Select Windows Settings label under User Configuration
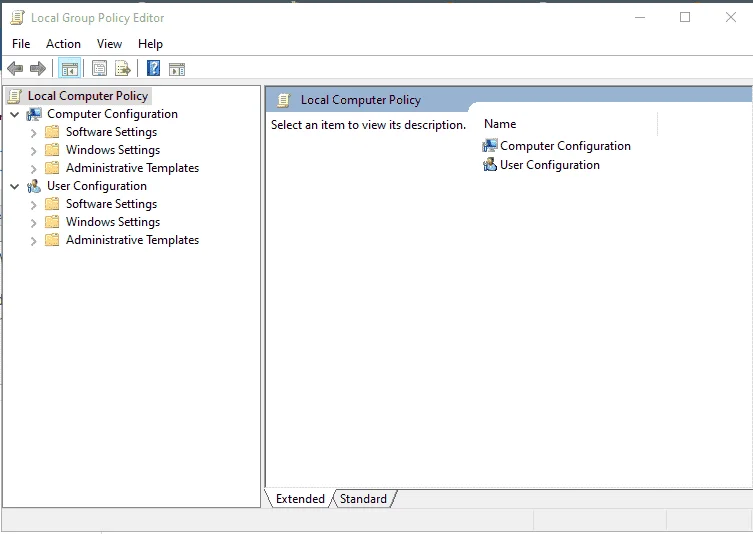Screen dimensions: 753x534 pyautogui.click(x=113, y=221)
